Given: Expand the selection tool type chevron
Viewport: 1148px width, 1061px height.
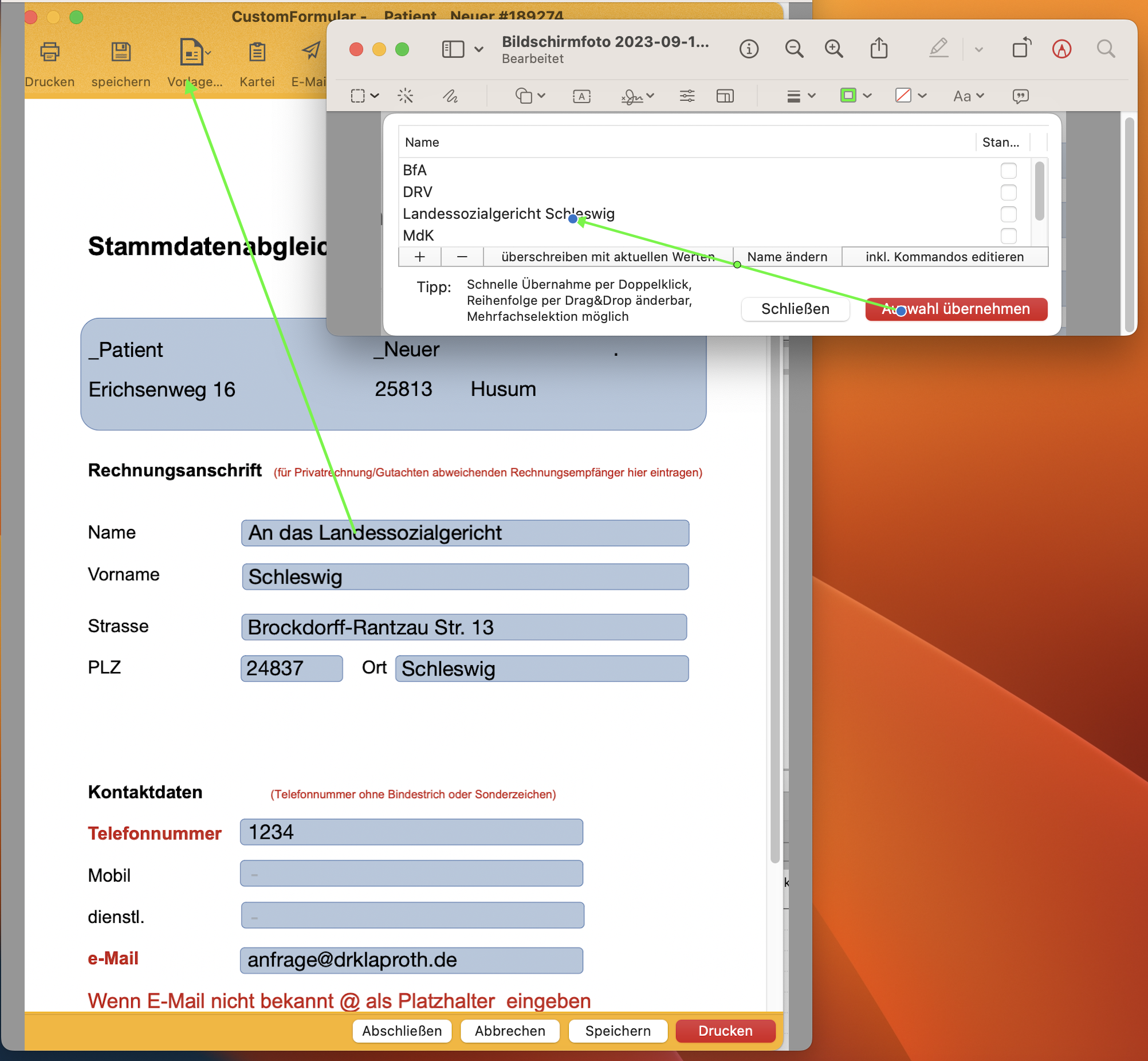Looking at the screenshot, I should coord(375,96).
